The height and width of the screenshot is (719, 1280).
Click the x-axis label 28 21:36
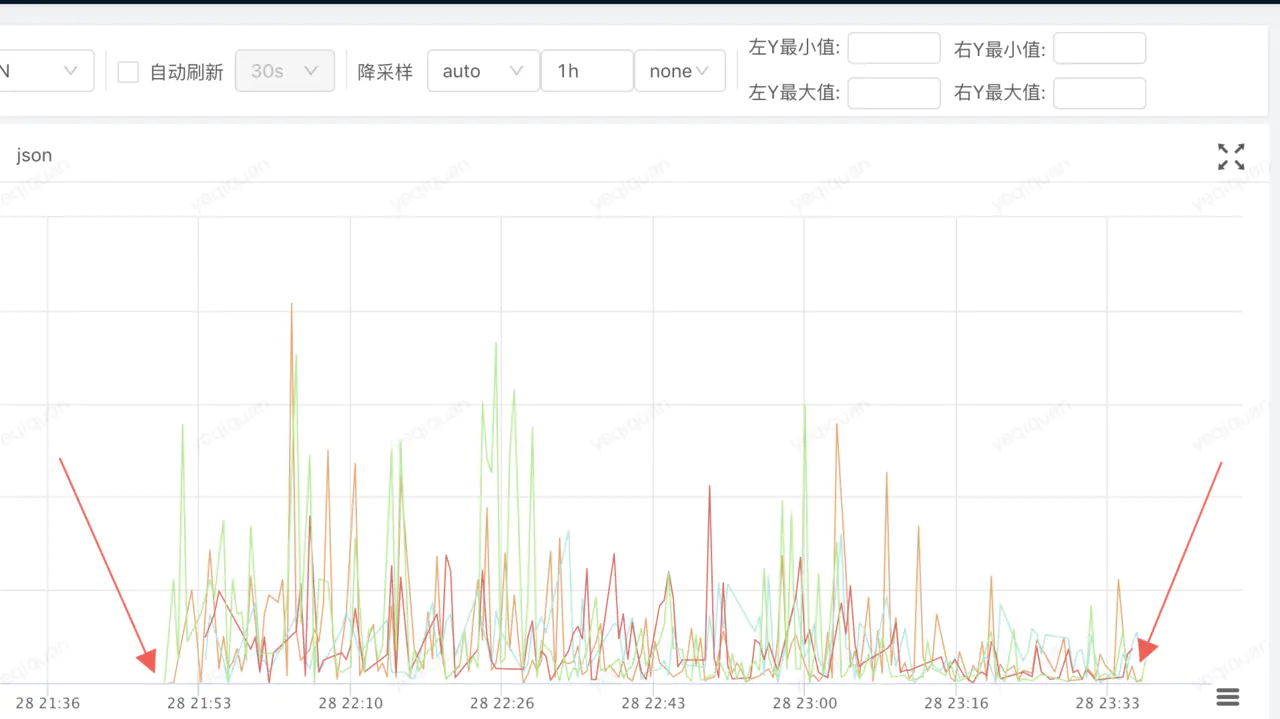47,703
